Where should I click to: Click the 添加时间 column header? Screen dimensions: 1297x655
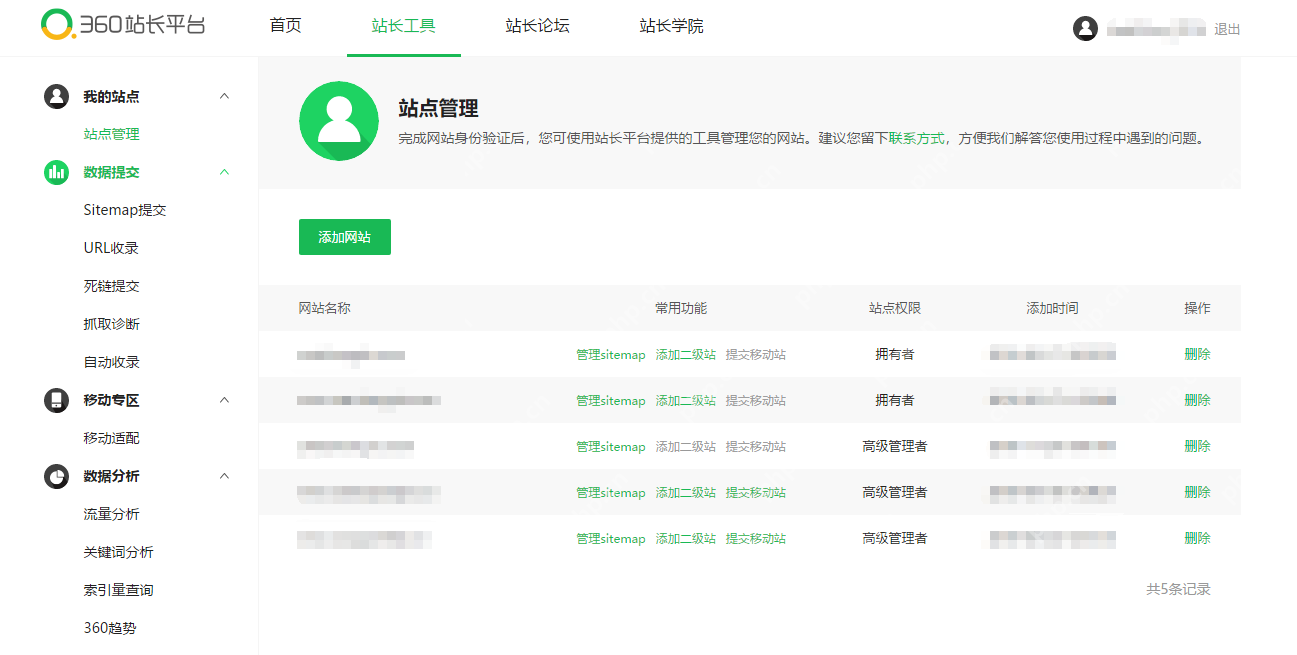tap(1052, 308)
